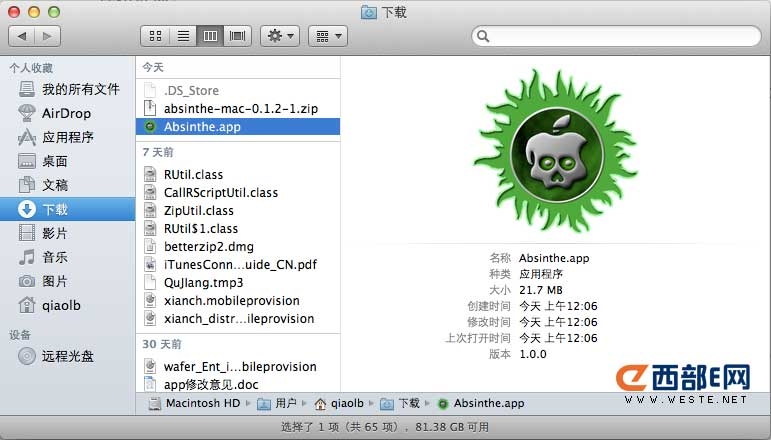Select AirDrop in the sidebar
771x440 pixels.
[x=67, y=113]
